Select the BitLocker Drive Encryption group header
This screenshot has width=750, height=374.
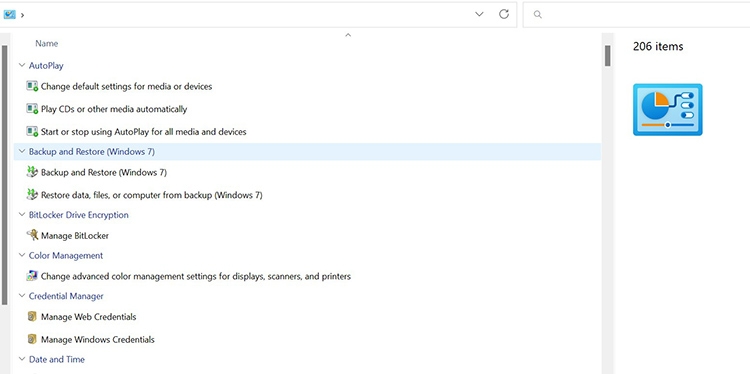(78, 215)
